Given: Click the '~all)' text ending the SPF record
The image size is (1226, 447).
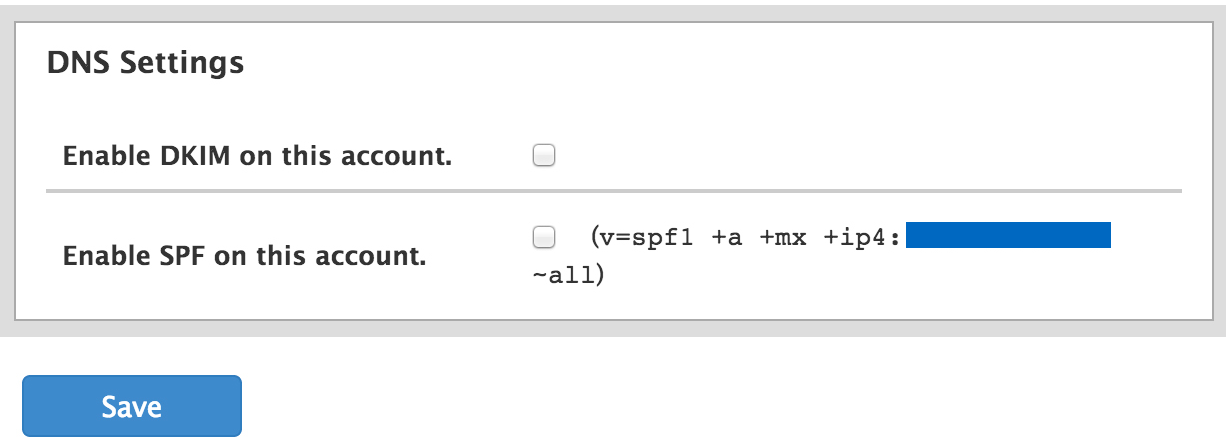Looking at the screenshot, I should [569, 272].
